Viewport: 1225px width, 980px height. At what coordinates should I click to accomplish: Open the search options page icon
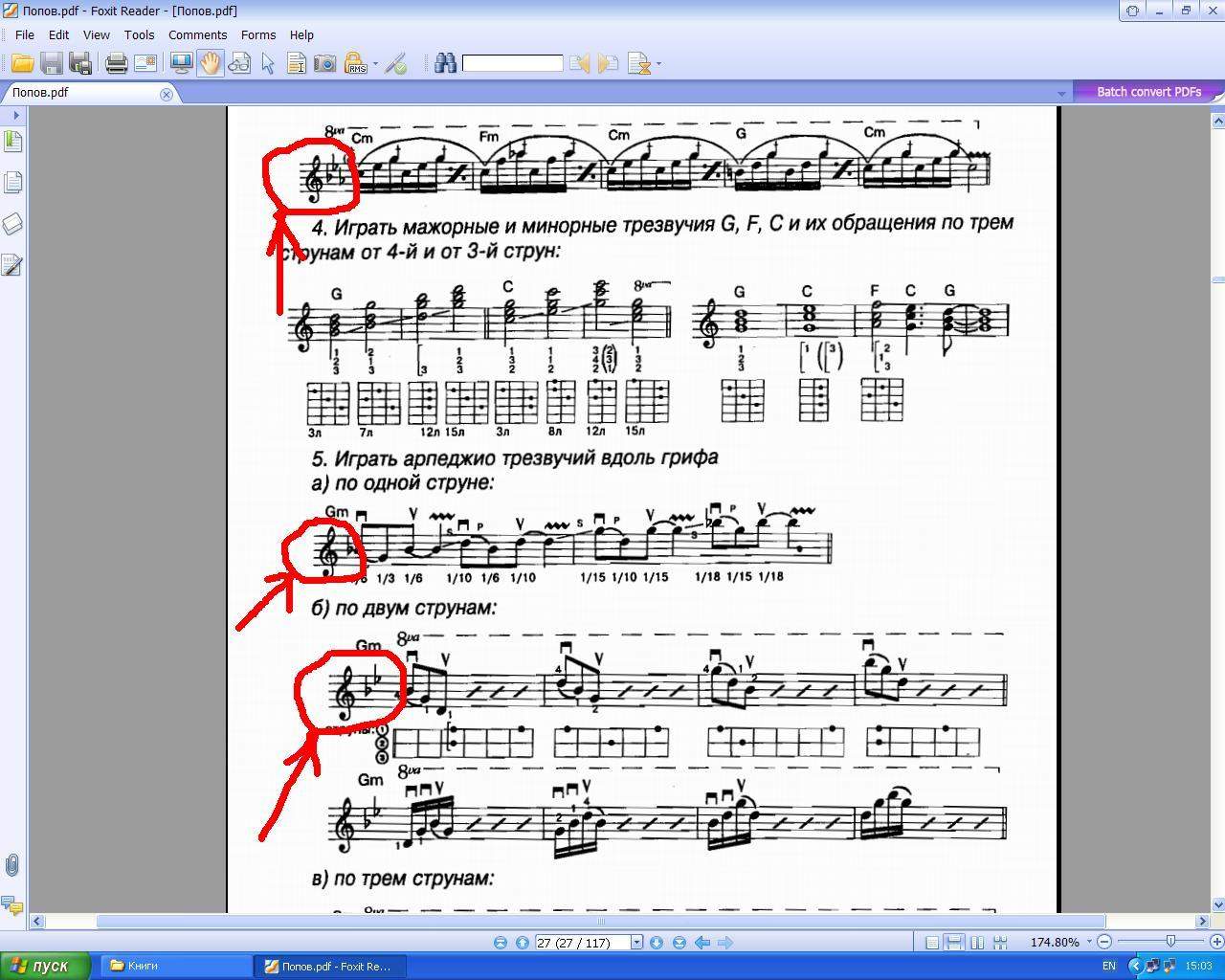[x=638, y=64]
